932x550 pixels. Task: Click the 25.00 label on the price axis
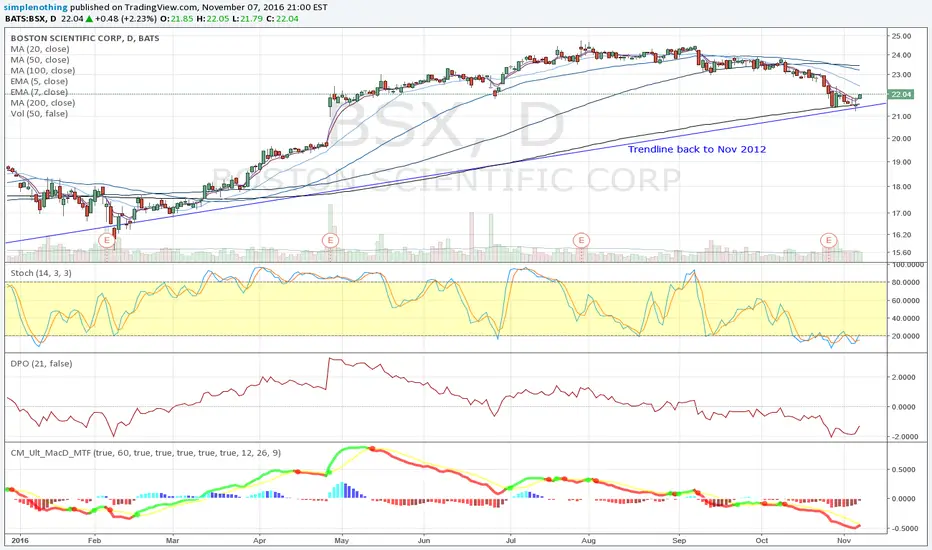click(901, 36)
